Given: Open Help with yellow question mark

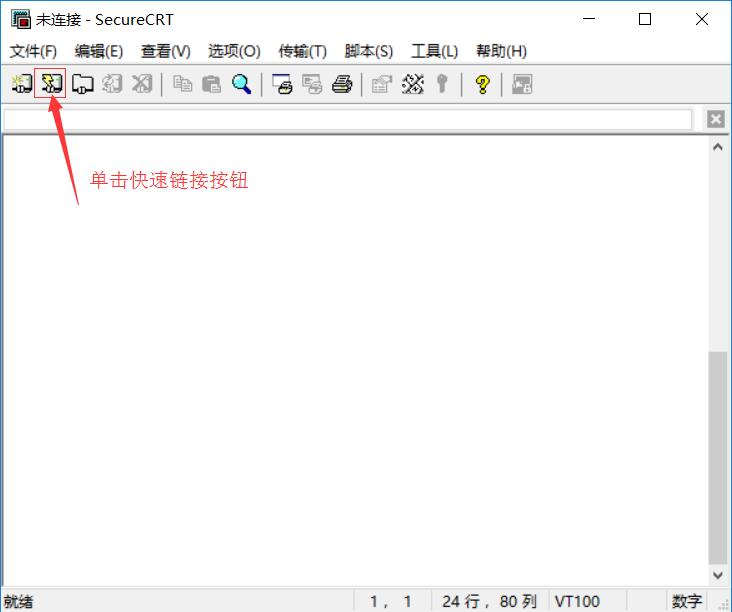Looking at the screenshot, I should [x=482, y=84].
